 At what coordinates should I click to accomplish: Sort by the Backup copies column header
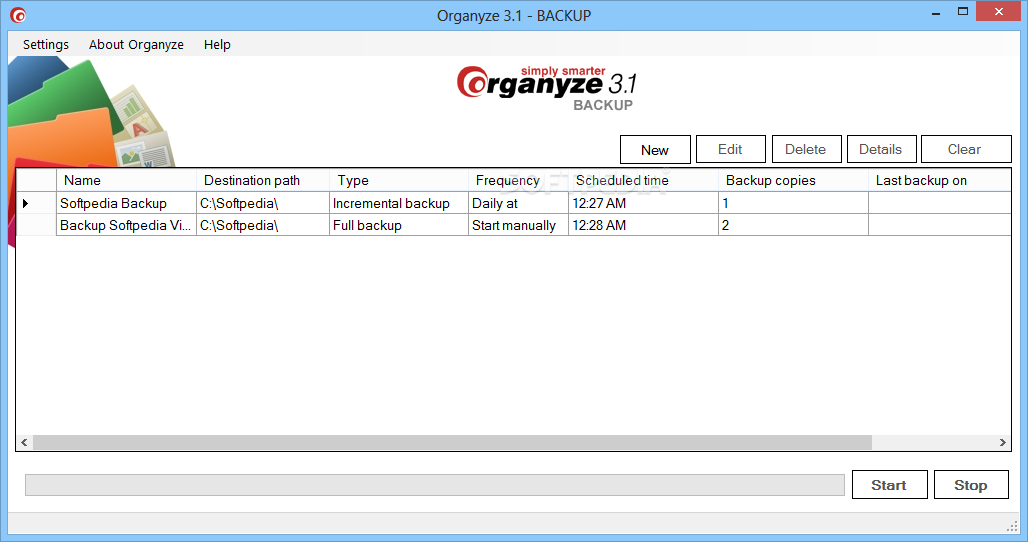(x=793, y=180)
